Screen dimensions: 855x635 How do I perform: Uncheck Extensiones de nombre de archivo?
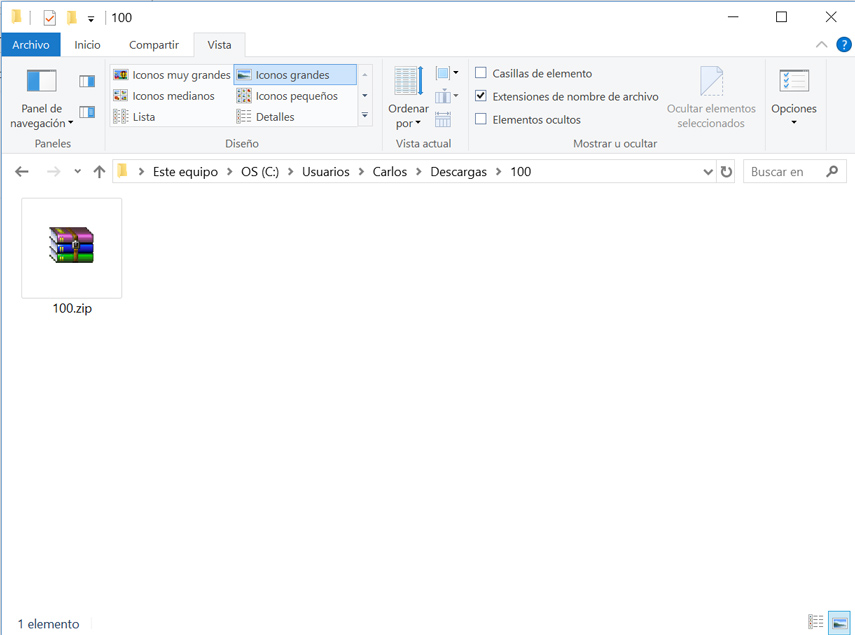click(x=481, y=96)
